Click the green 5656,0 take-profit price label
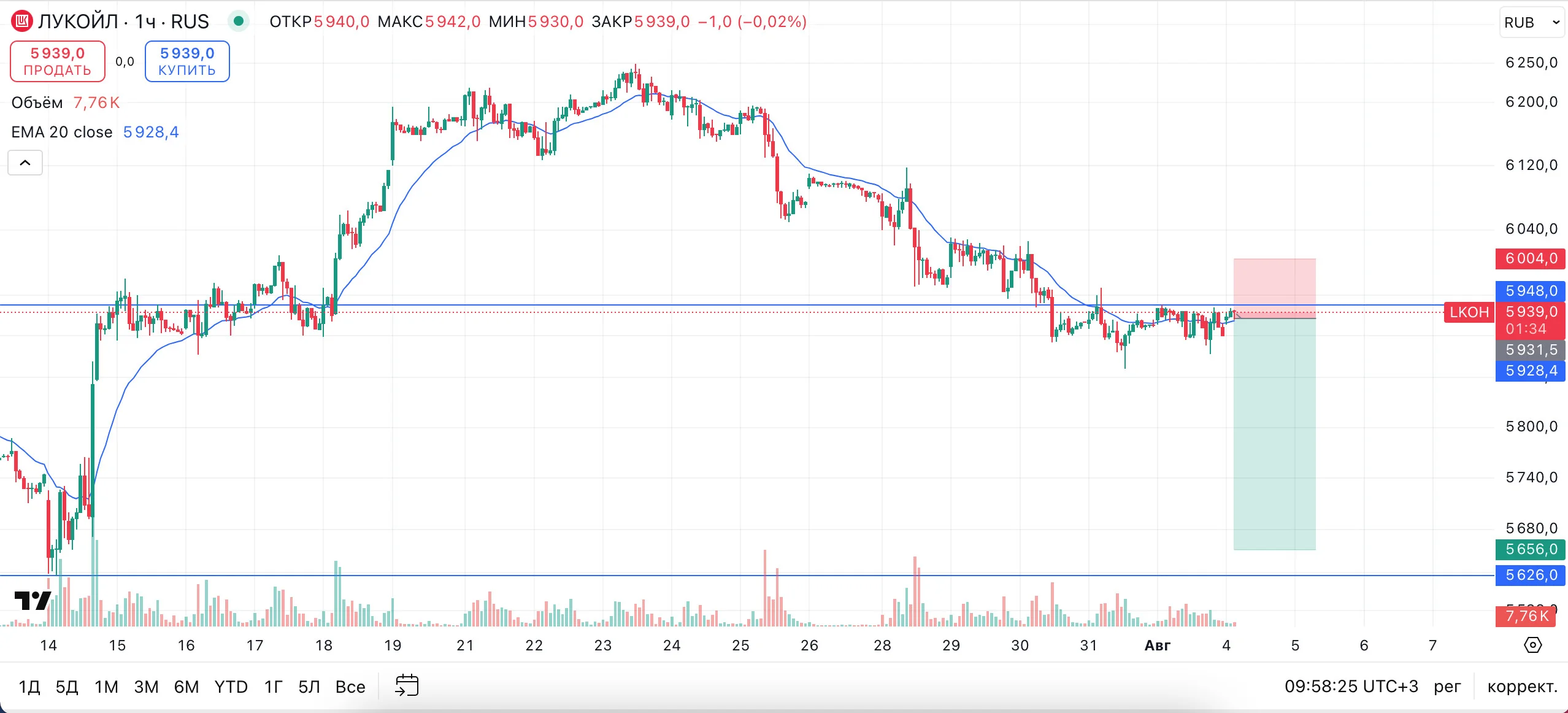Viewport: 1568px width, 713px height. click(x=1530, y=549)
